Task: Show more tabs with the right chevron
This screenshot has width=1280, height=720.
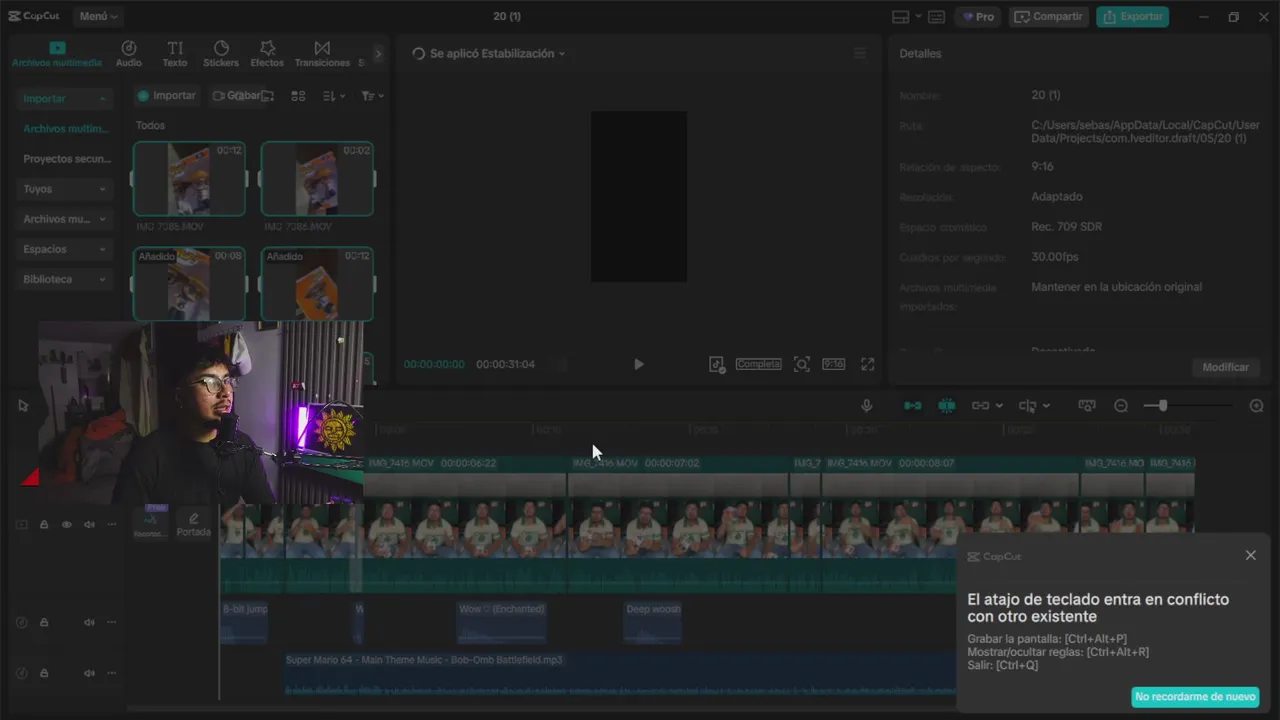Action: (x=378, y=54)
